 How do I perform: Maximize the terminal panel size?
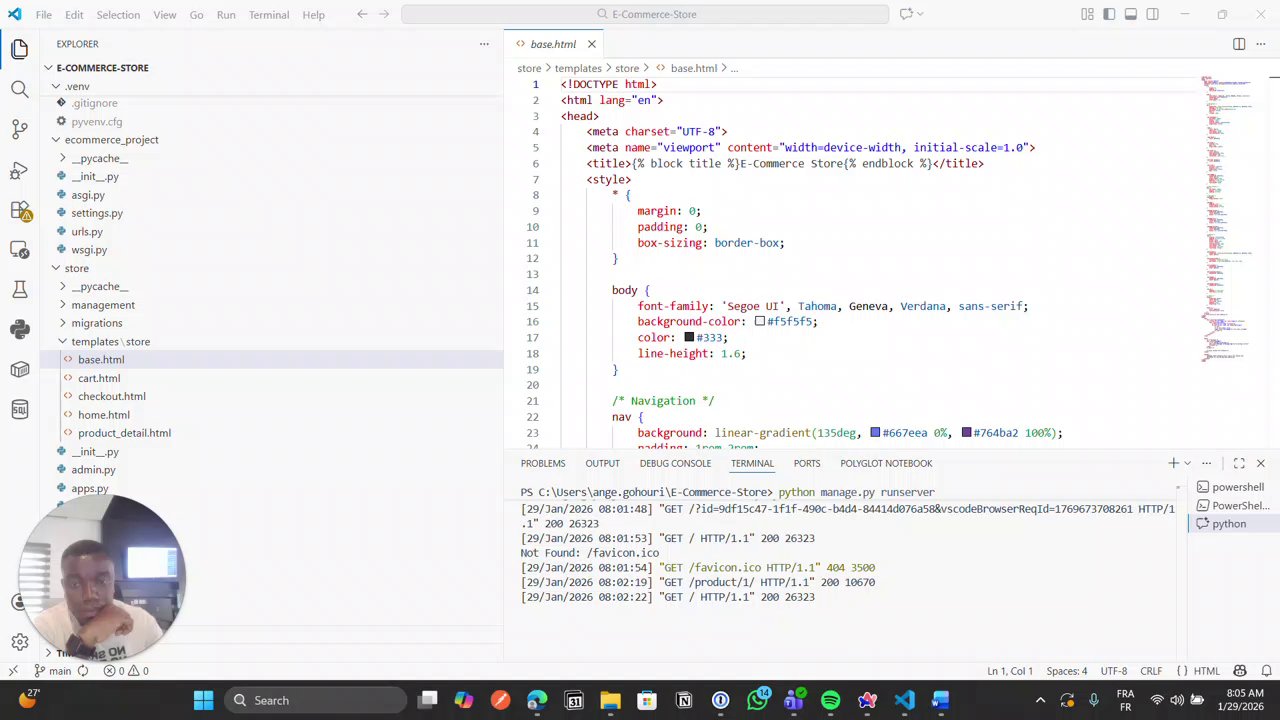(1239, 463)
